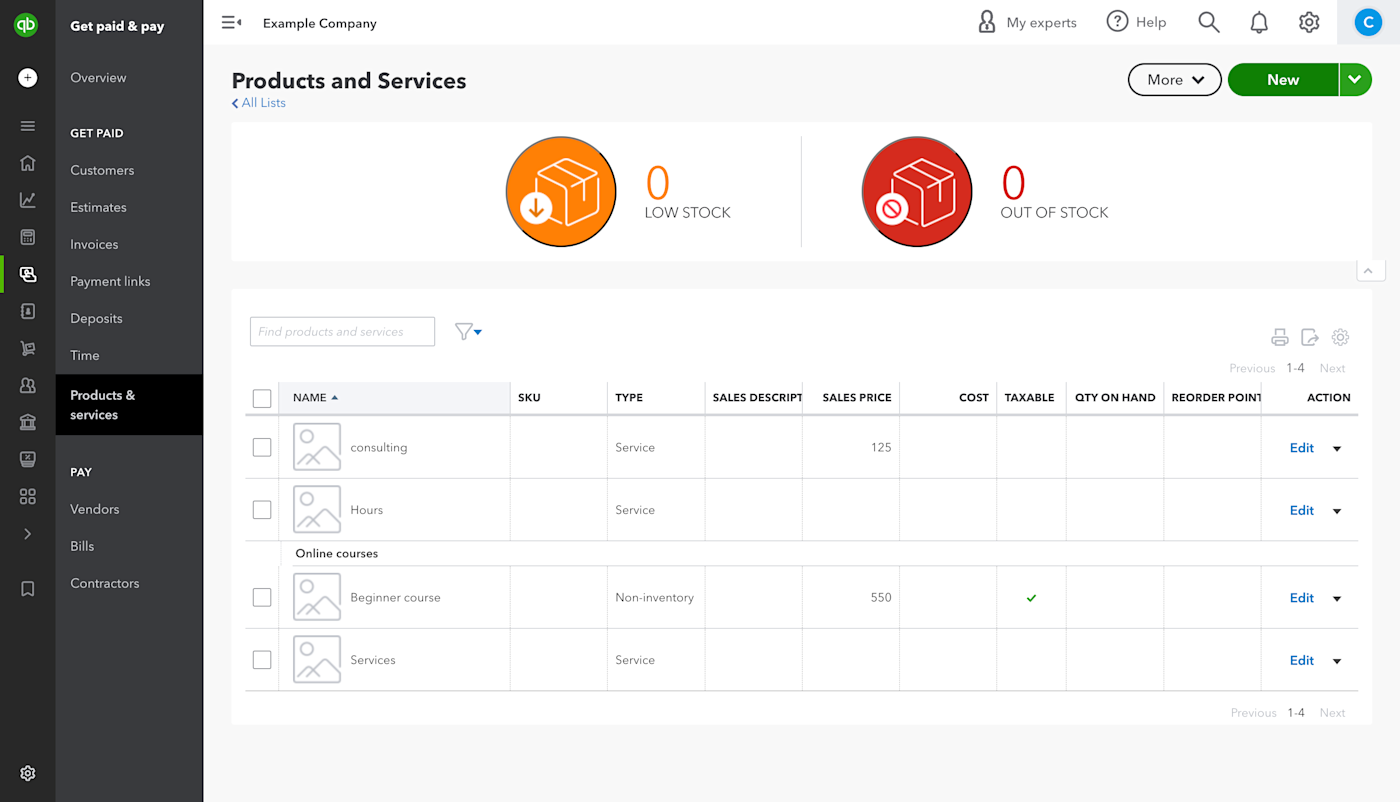1400x802 pixels.
Task: Check the Services row checkbox
Action: coord(262,660)
